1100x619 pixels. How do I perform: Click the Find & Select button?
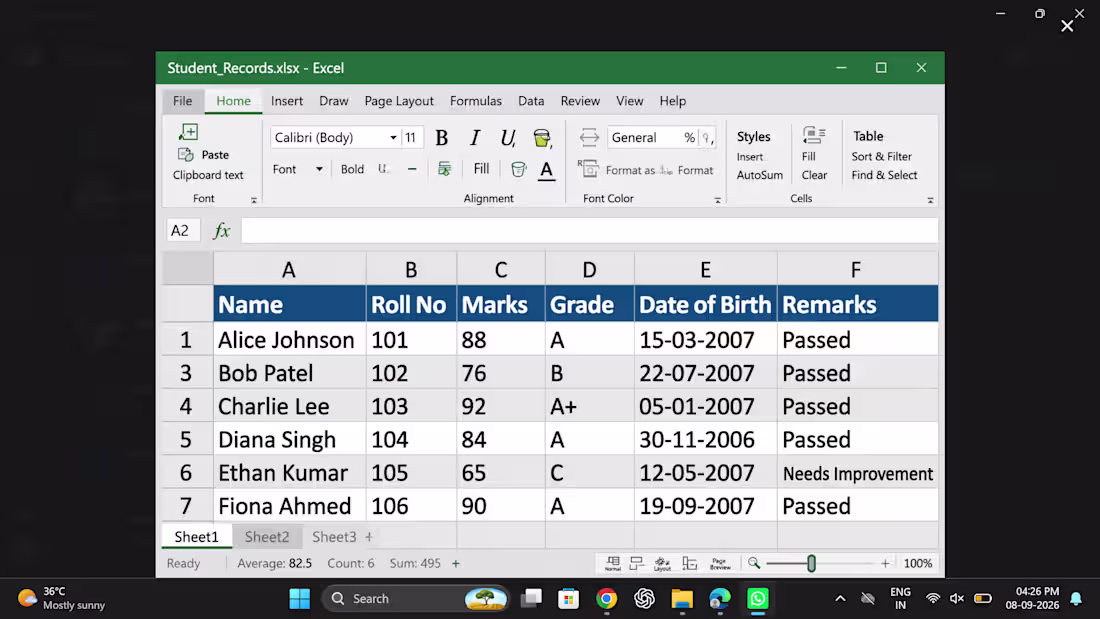[x=884, y=175]
